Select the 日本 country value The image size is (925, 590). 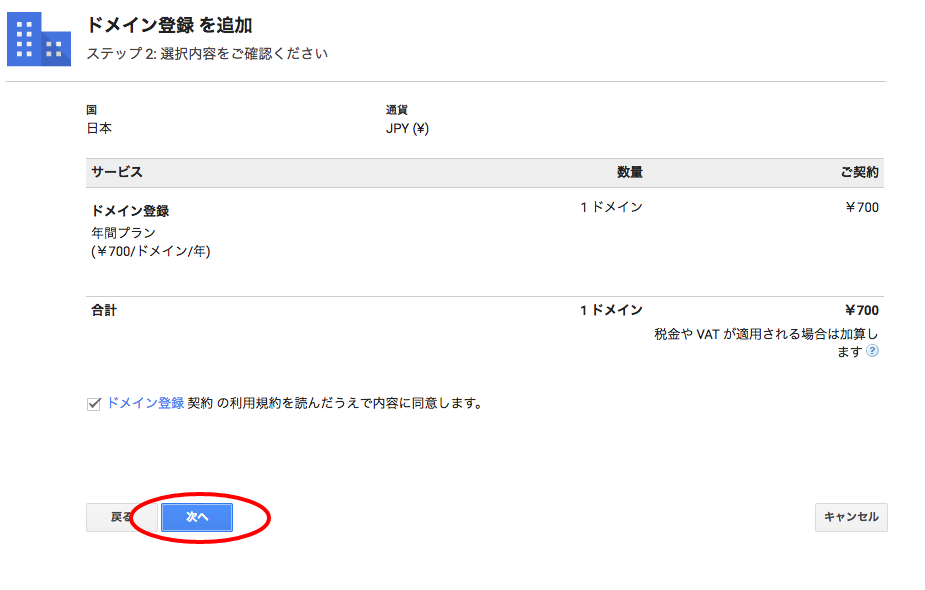pyautogui.click(x=99, y=129)
